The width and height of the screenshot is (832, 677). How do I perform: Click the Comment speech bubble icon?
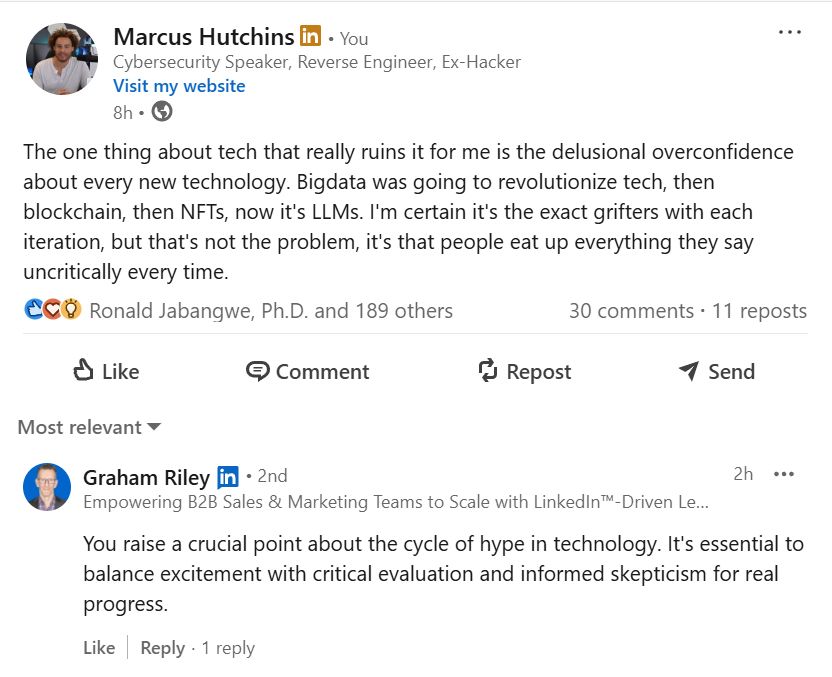(258, 371)
